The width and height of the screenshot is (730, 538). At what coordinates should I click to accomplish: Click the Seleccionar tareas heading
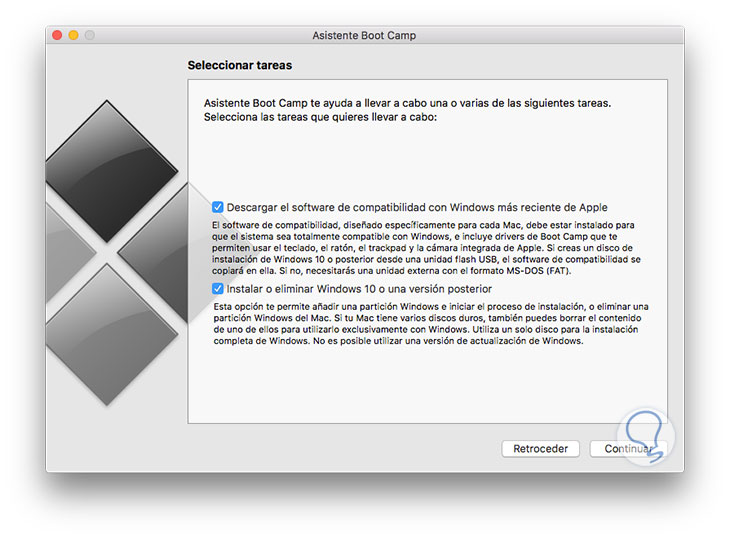point(240,65)
